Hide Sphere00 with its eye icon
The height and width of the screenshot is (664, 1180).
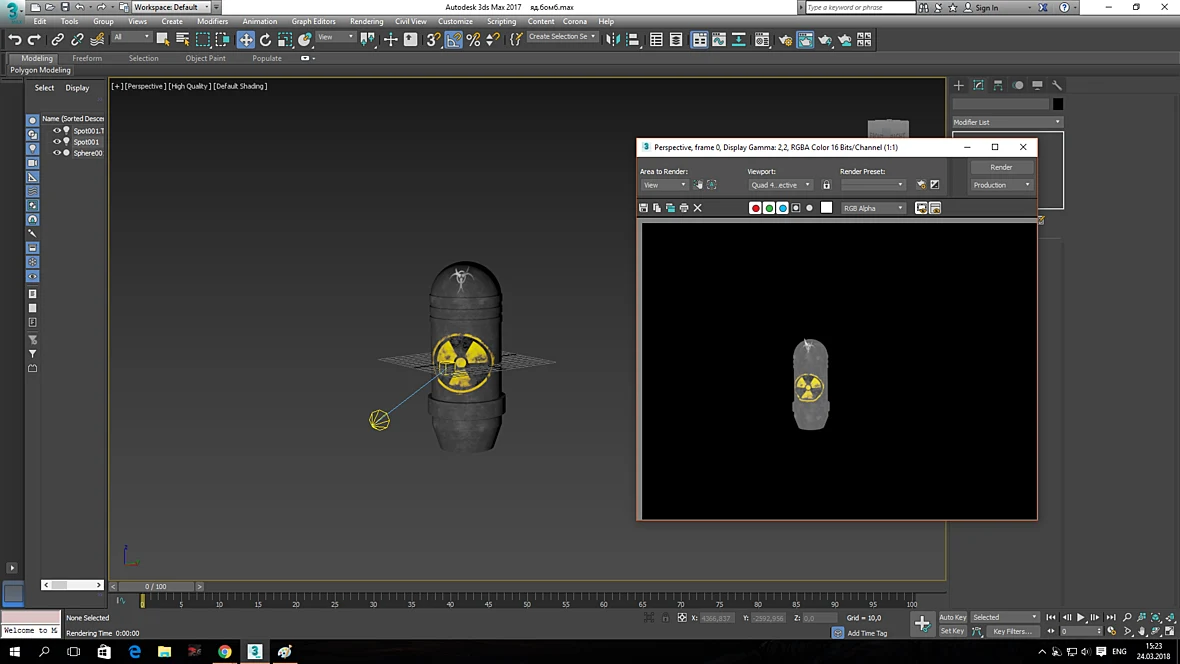pos(56,153)
